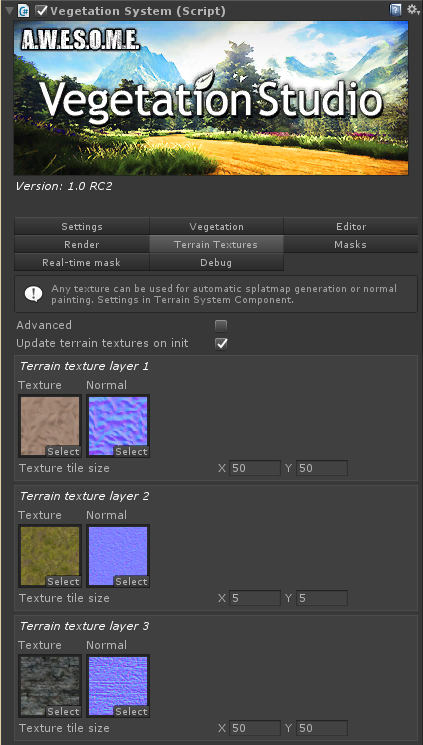
Task: Click Select on layer 1 Texture
Action: 63,452
